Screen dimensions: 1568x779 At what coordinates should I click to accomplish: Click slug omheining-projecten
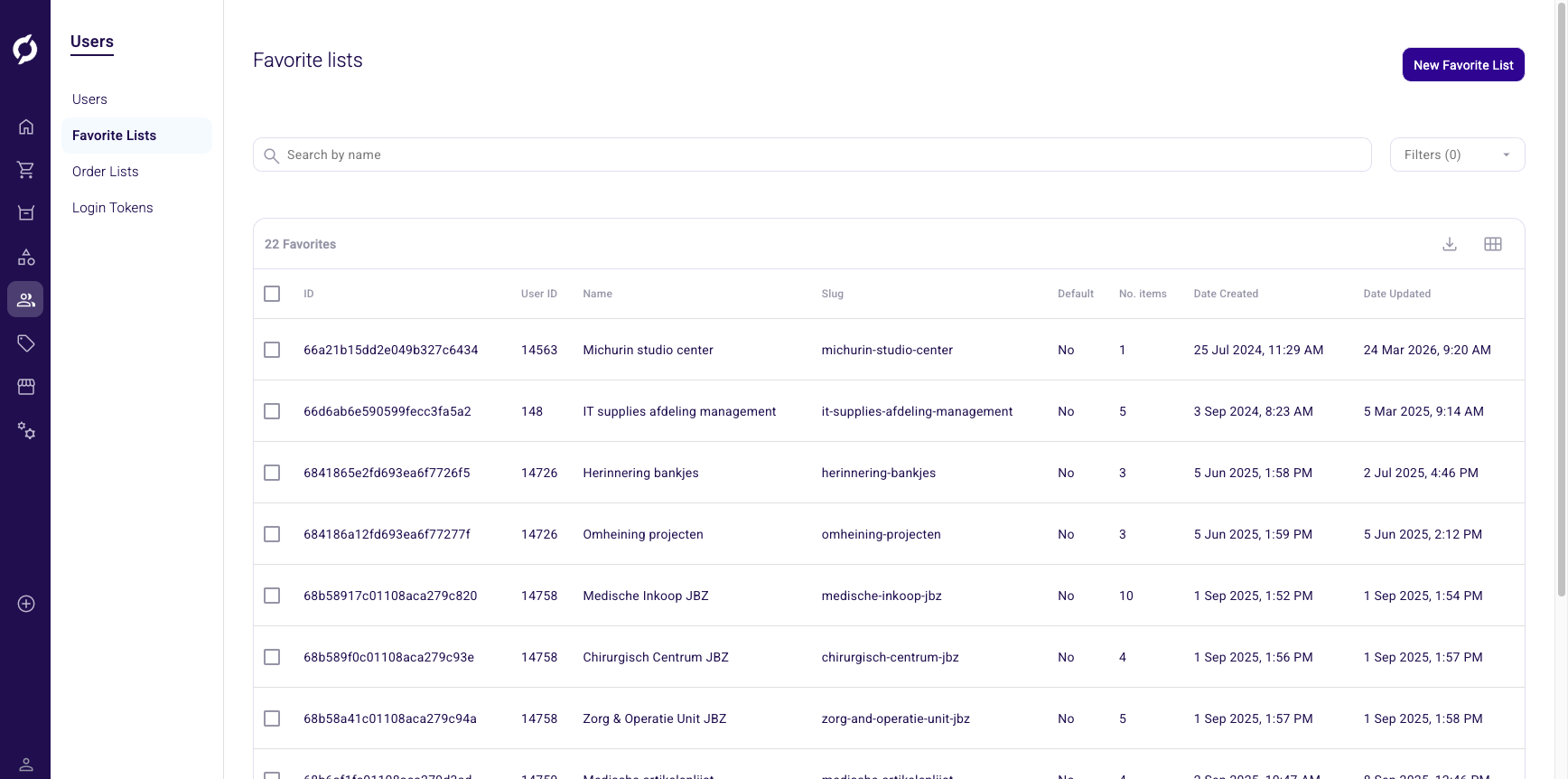tap(882, 534)
